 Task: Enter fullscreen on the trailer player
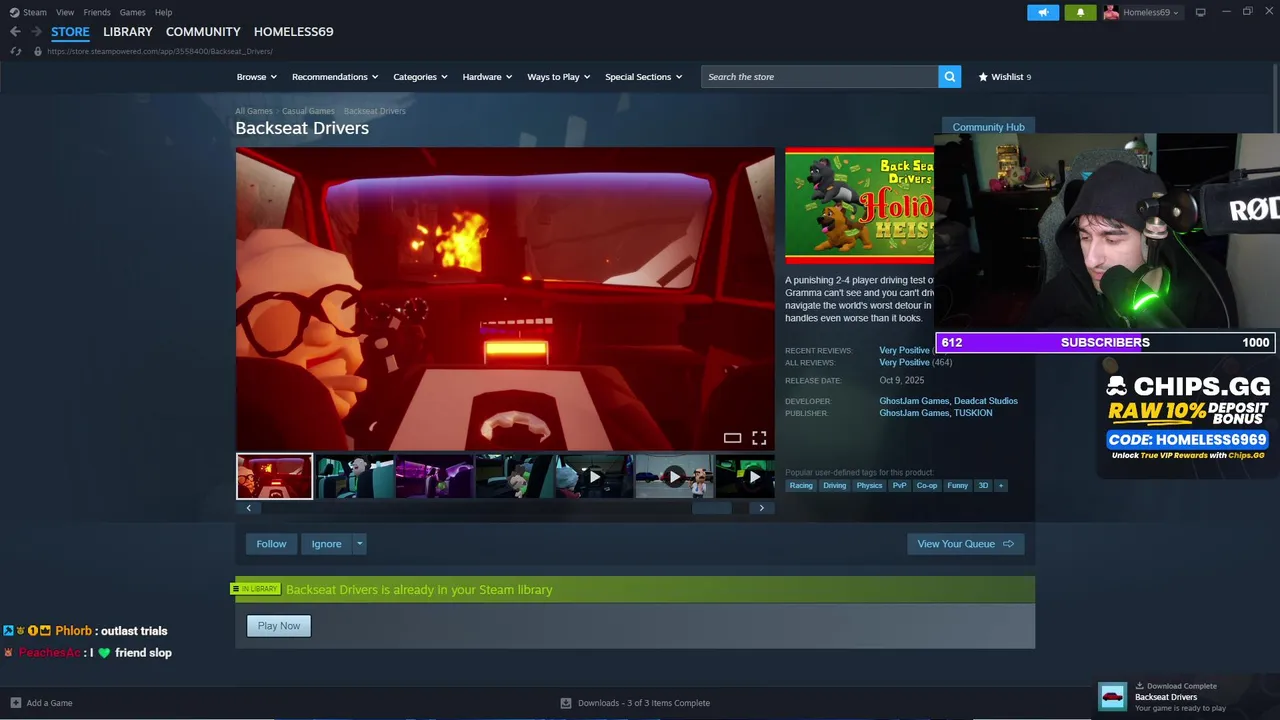759,438
